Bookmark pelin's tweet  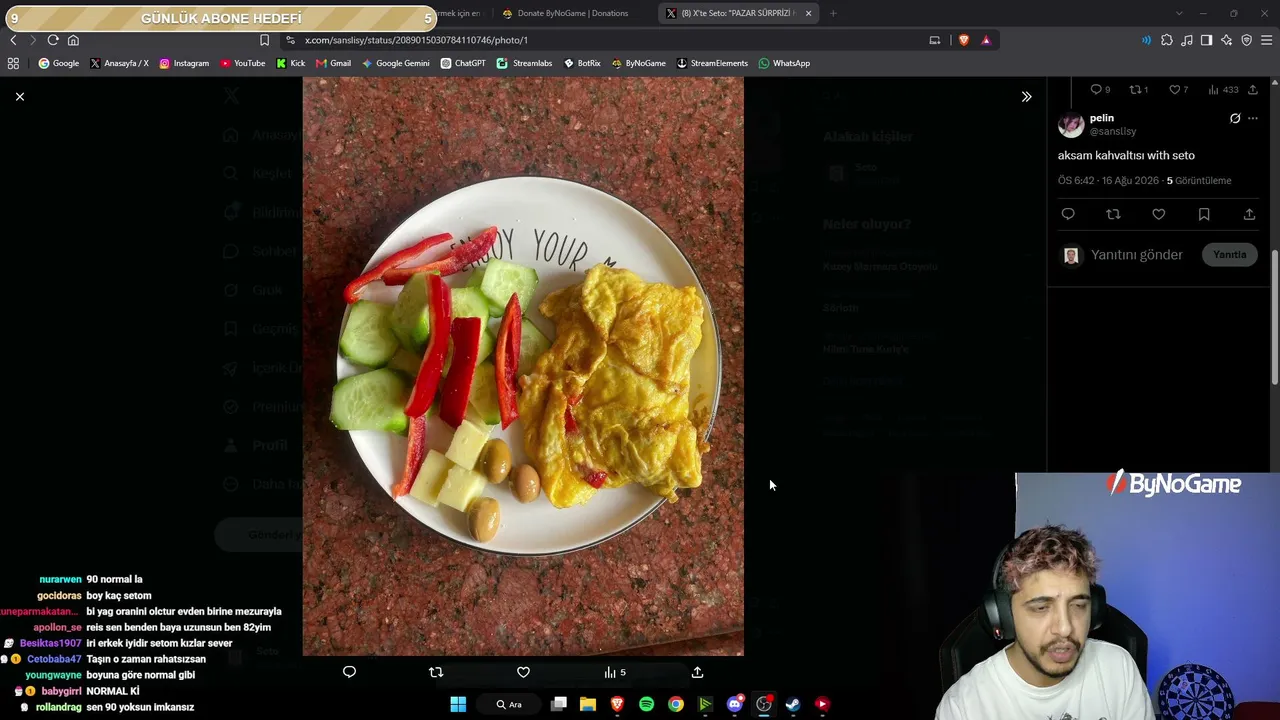[x=1204, y=214]
